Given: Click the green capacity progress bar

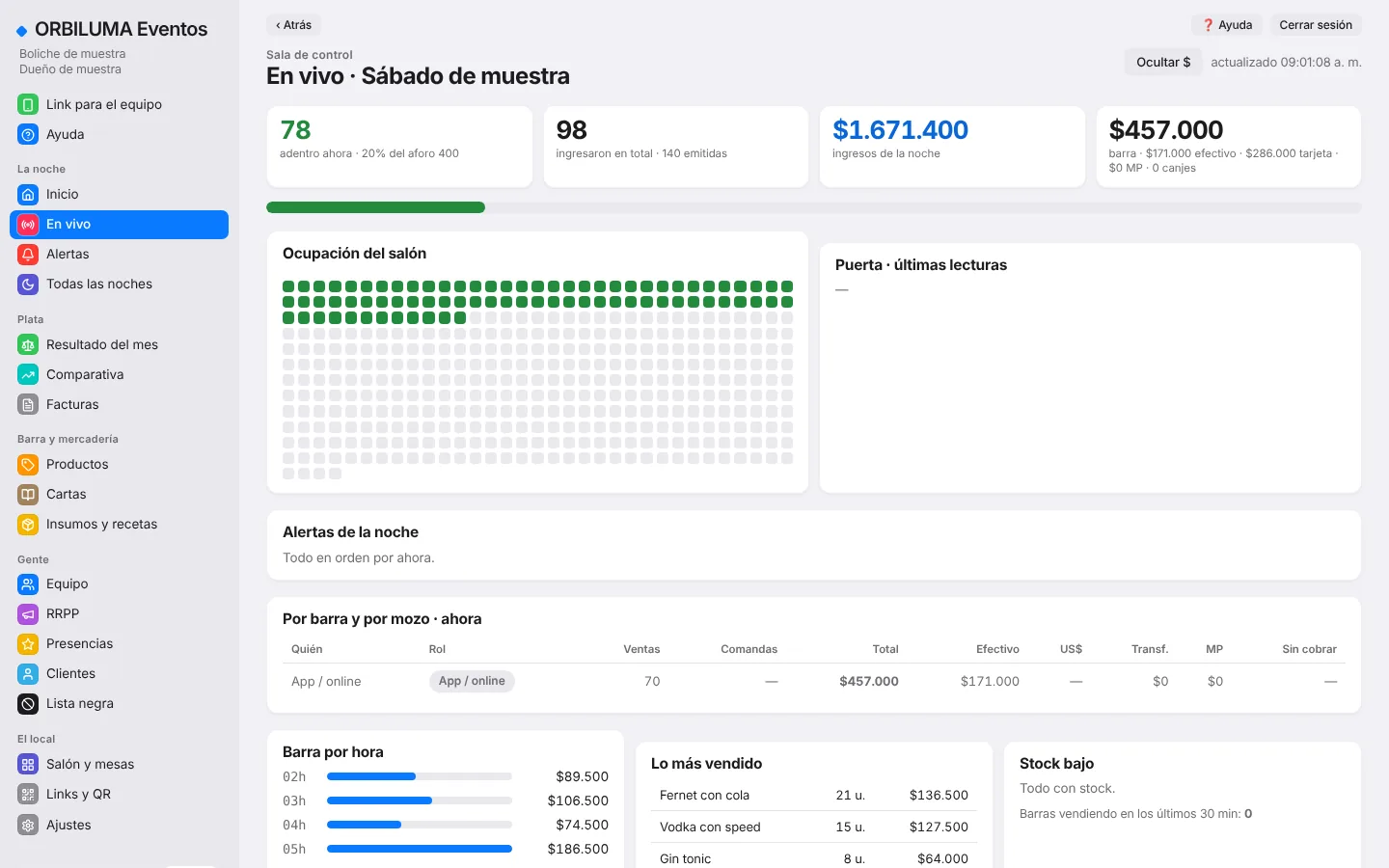Looking at the screenshot, I should coord(375,207).
